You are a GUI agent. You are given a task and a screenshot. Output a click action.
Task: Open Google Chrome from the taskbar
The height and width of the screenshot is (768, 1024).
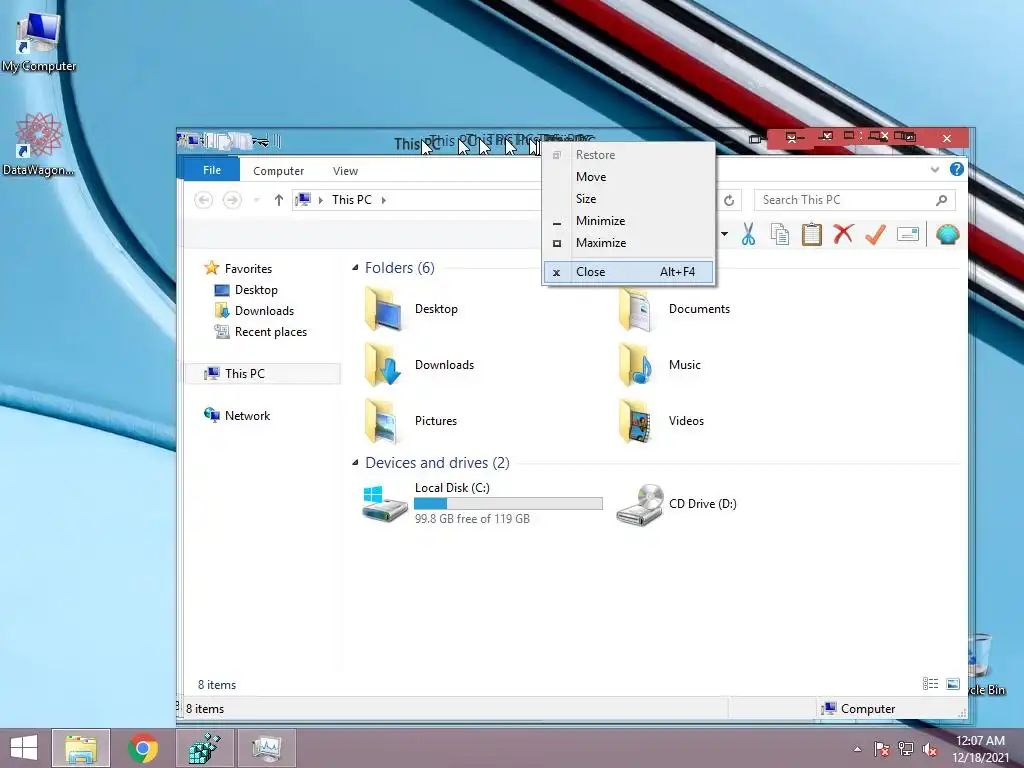pos(143,748)
